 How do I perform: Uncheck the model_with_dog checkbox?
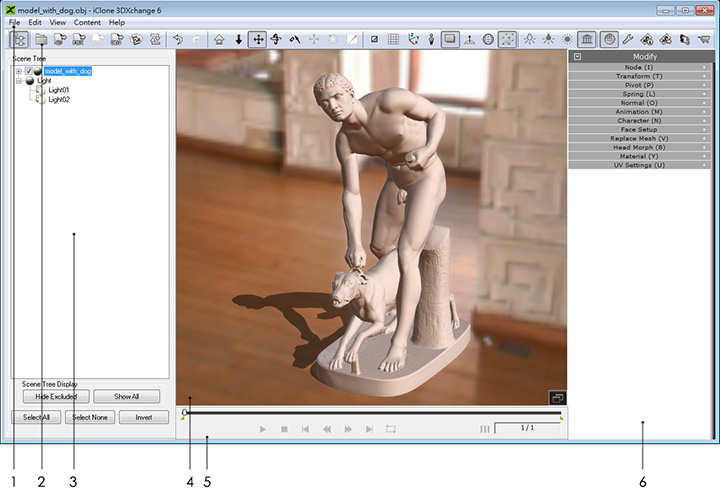[28, 71]
